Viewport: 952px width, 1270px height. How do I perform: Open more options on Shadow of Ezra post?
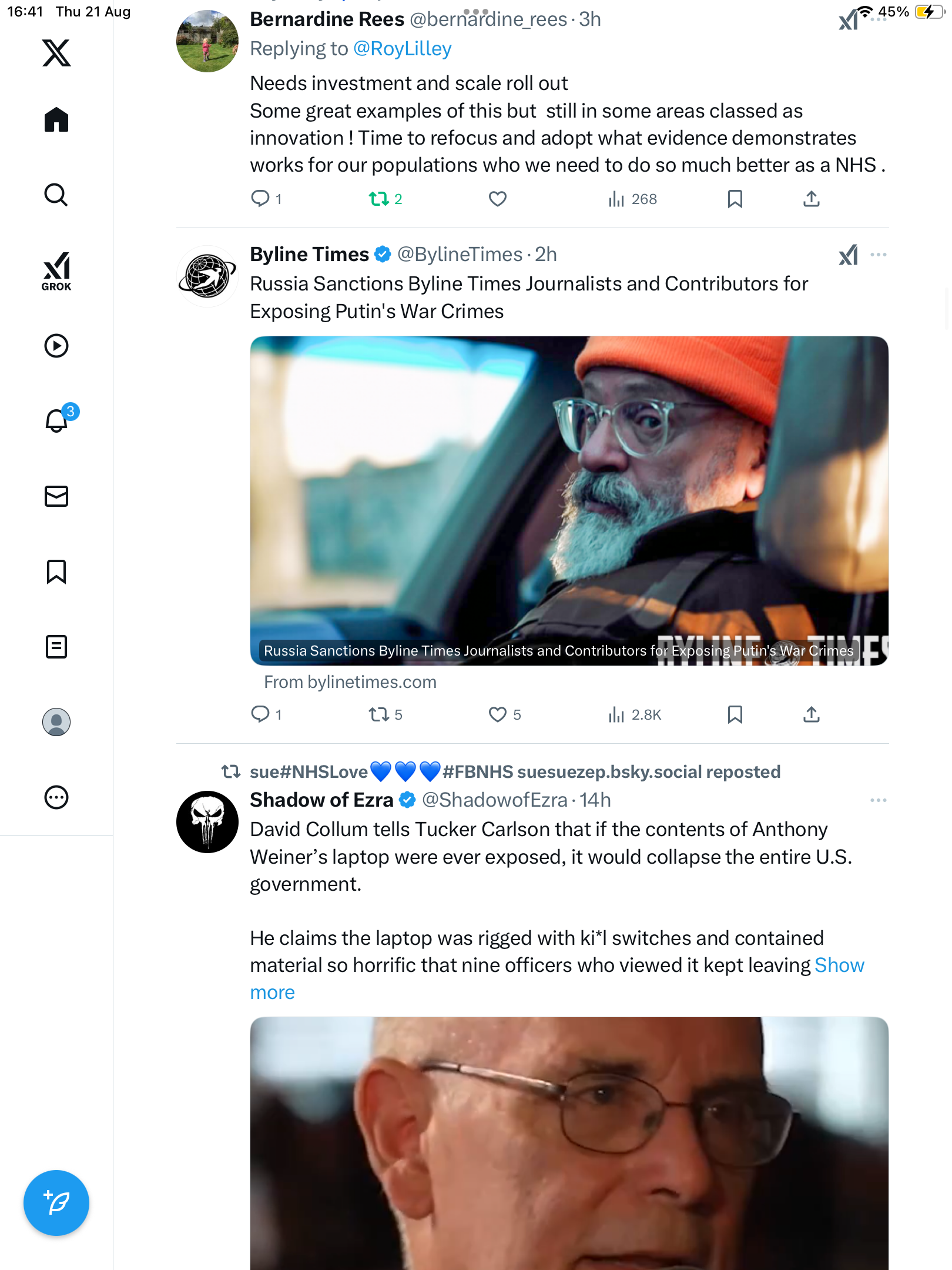(878, 800)
